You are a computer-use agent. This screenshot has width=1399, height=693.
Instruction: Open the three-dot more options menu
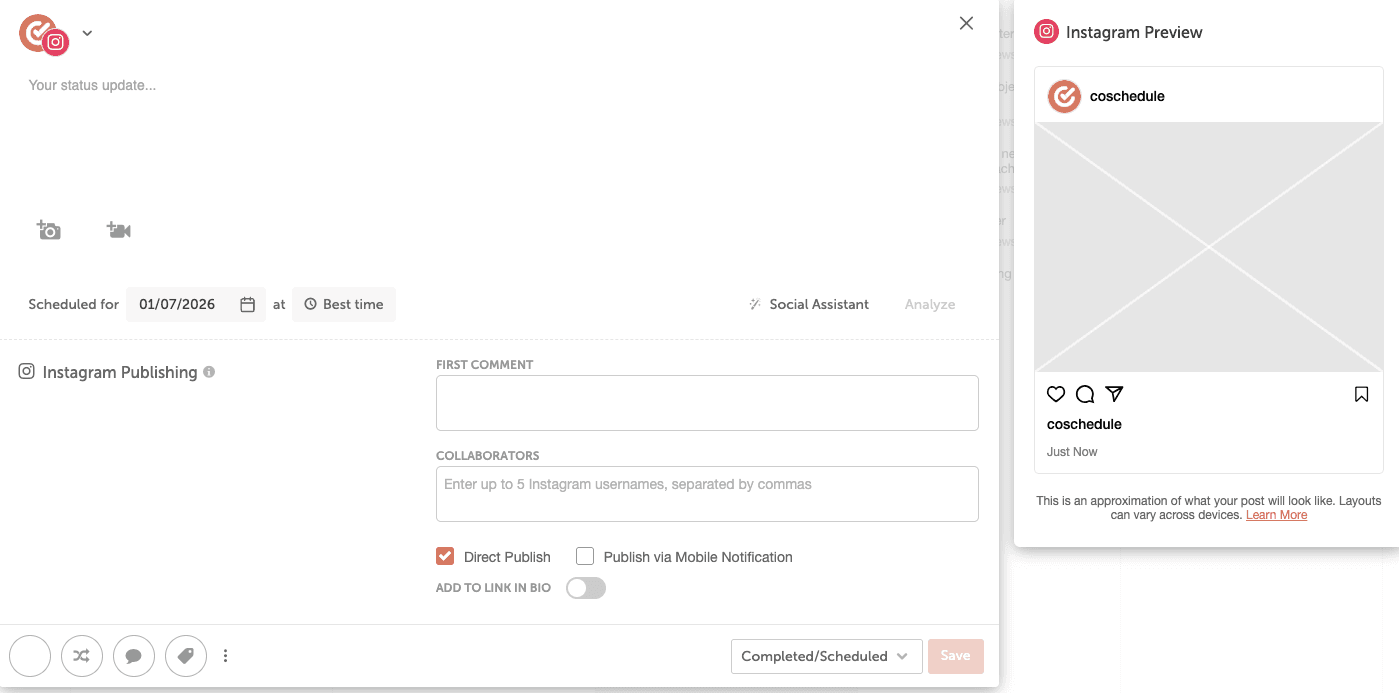226,656
